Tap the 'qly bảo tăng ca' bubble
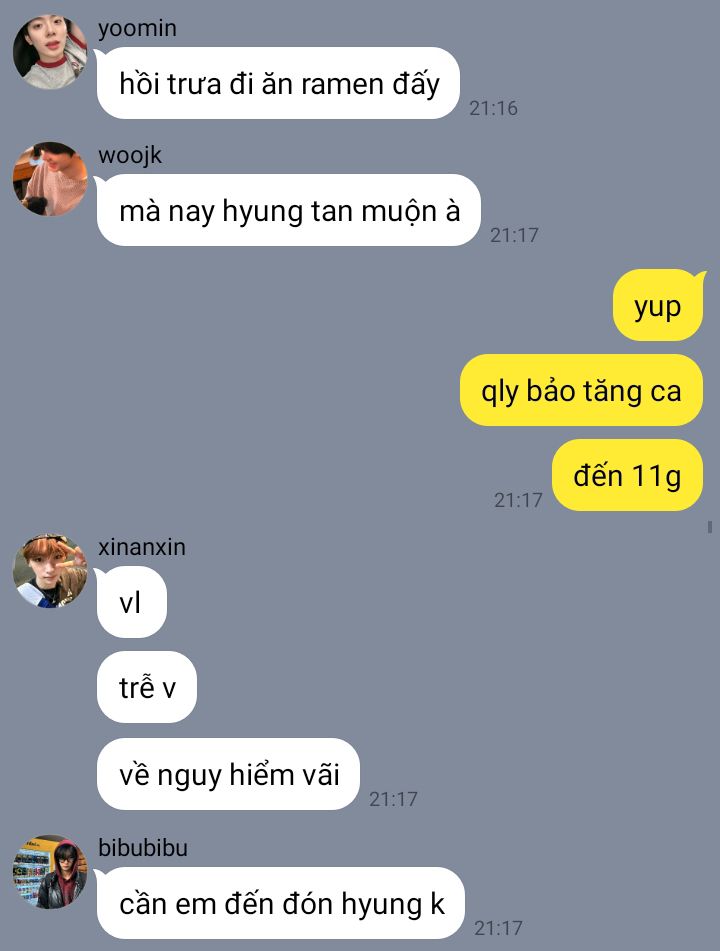The width and height of the screenshot is (720, 951). tap(582, 390)
